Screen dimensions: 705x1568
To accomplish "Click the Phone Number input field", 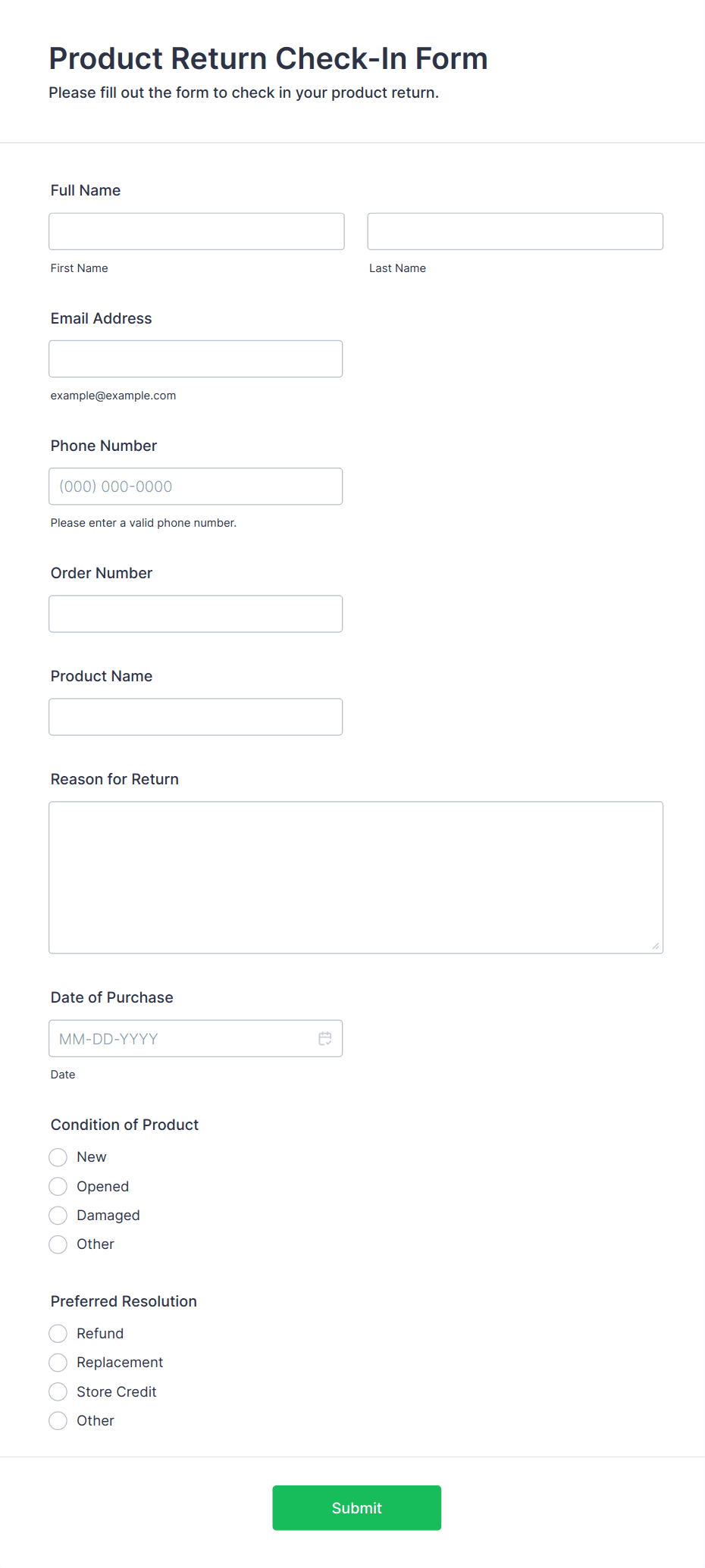I will point(196,486).
